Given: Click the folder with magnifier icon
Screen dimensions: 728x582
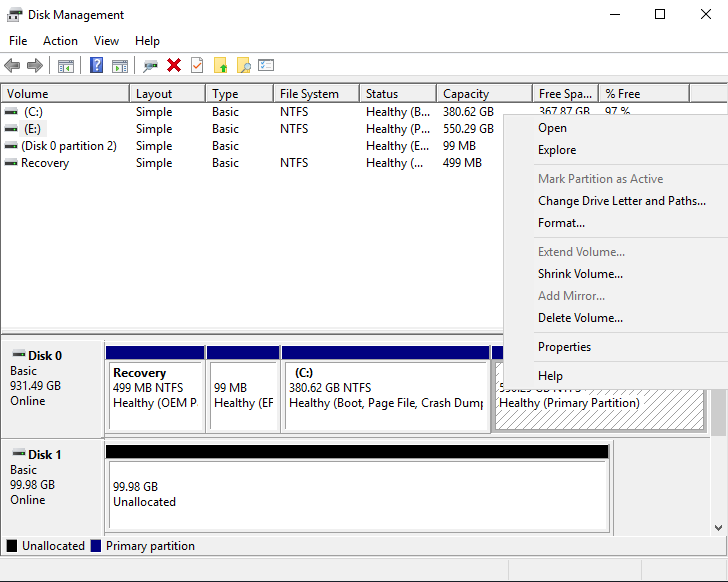Looking at the screenshot, I should [x=244, y=65].
